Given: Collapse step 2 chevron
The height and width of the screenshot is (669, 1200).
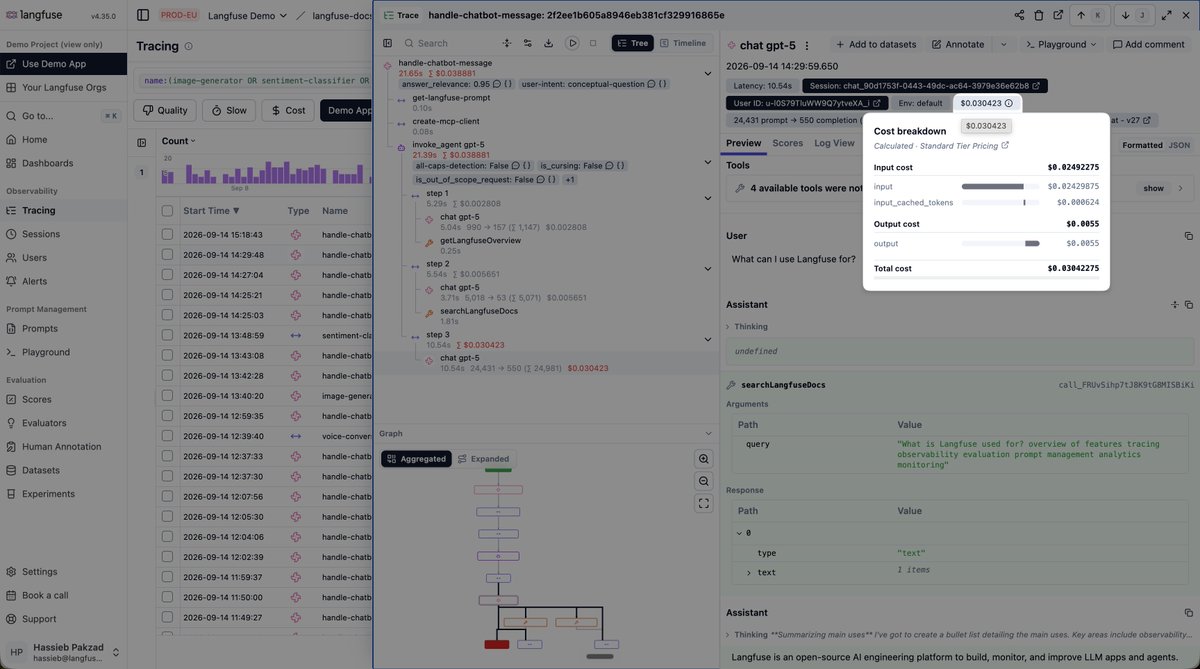Looking at the screenshot, I should [707, 269].
